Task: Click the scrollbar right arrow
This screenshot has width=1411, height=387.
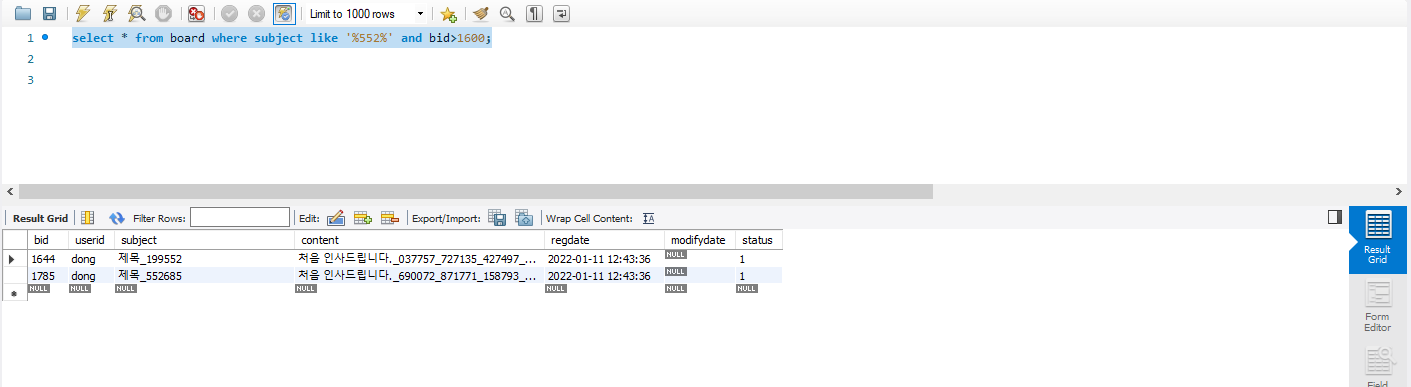Action: pyautogui.click(x=1399, y=191)
